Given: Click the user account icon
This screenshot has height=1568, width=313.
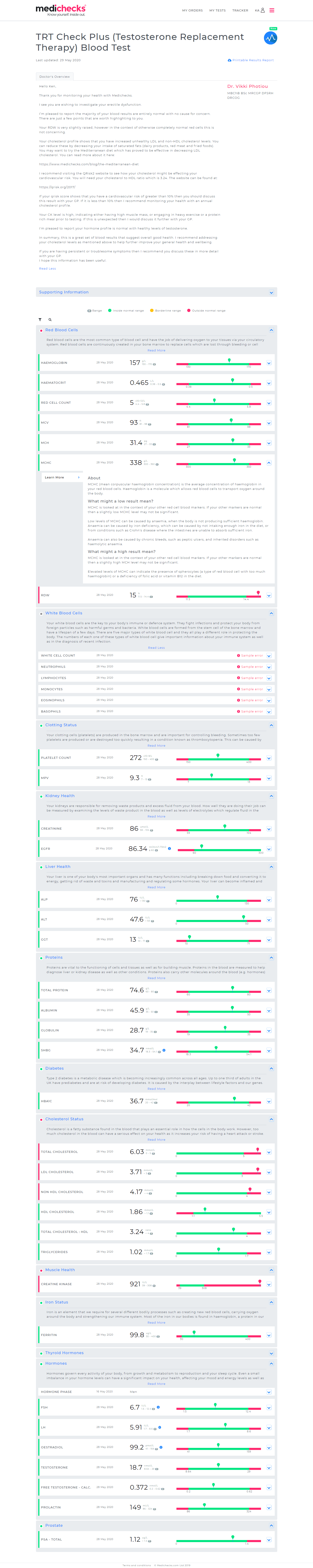Looking at the screenshot, I should click(262, 10).
